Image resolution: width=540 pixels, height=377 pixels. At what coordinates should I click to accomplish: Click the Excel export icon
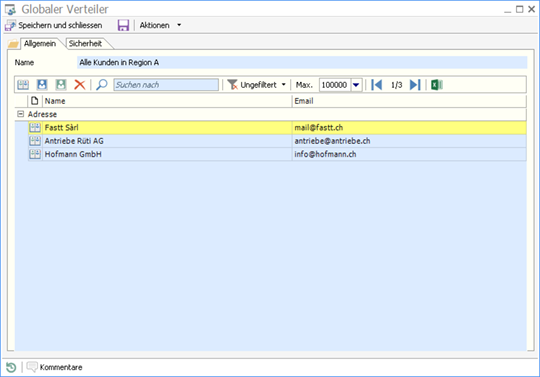click(x=437, y=85)
